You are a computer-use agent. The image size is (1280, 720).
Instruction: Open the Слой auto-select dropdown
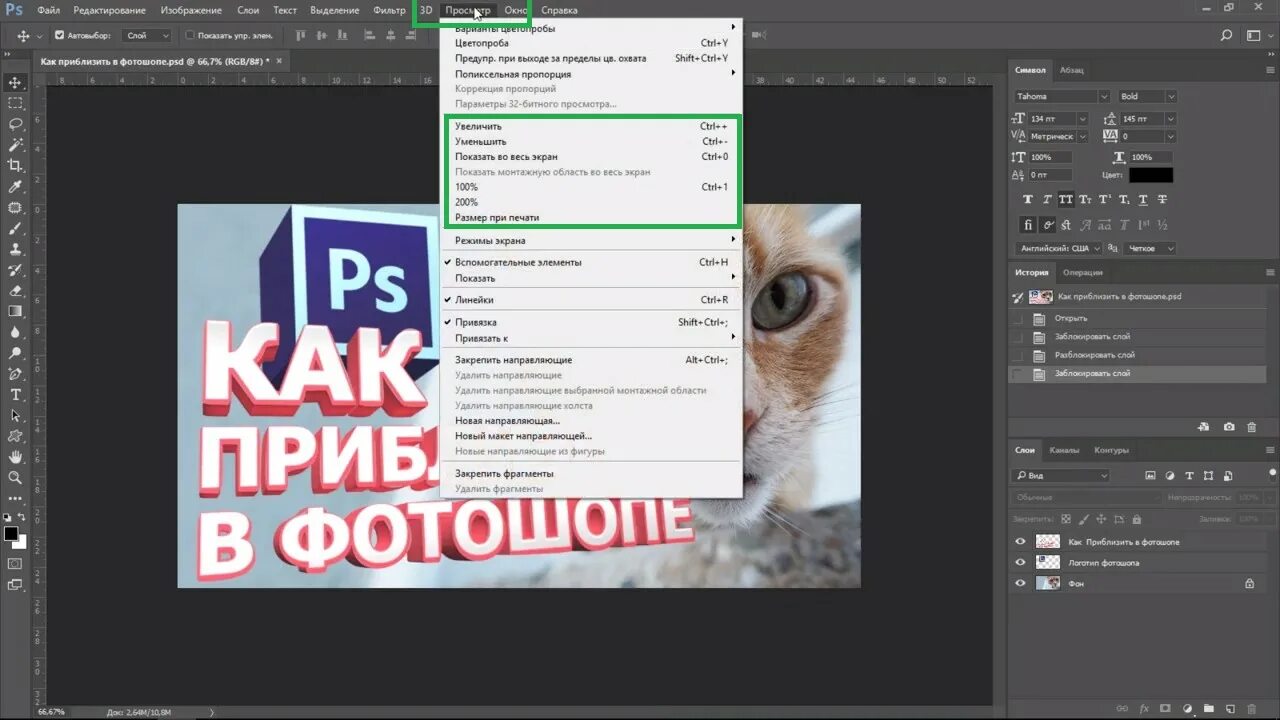(x=148, y=36)
